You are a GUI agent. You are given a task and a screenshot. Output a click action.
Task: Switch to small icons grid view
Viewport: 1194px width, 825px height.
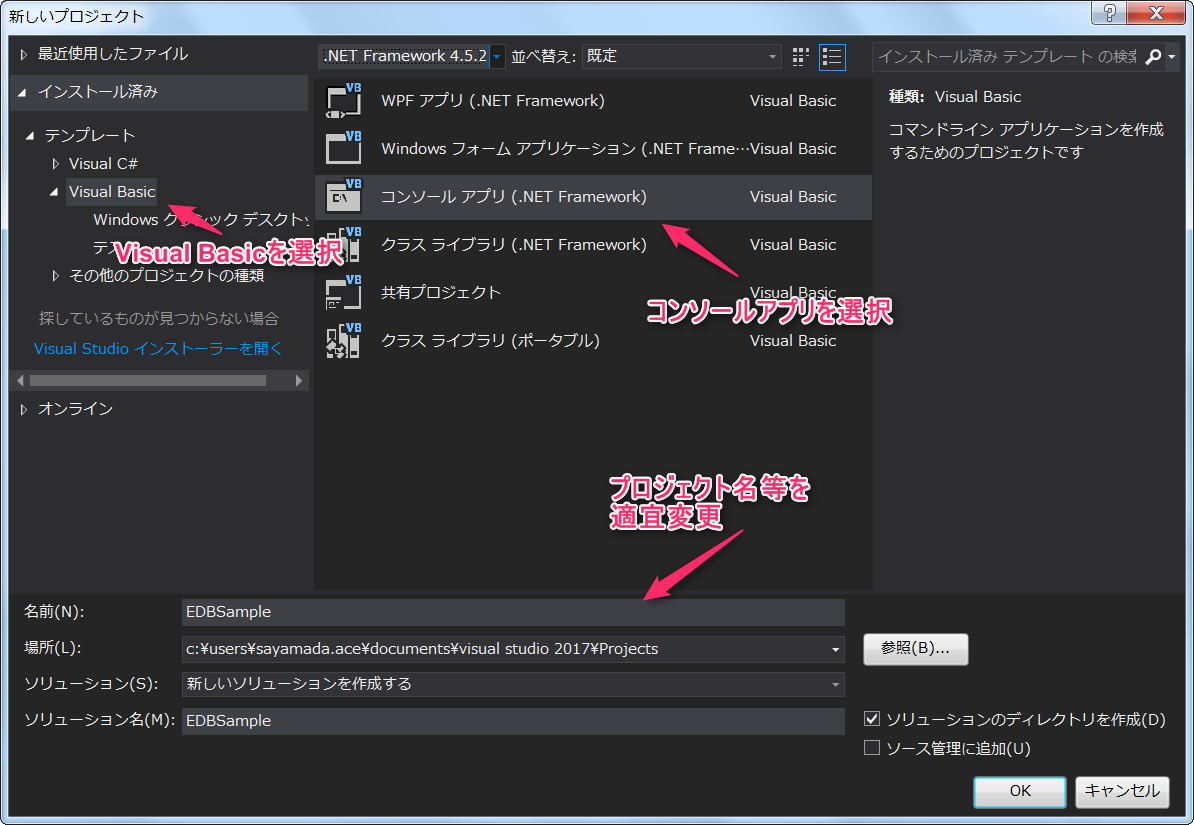(801, 57)
